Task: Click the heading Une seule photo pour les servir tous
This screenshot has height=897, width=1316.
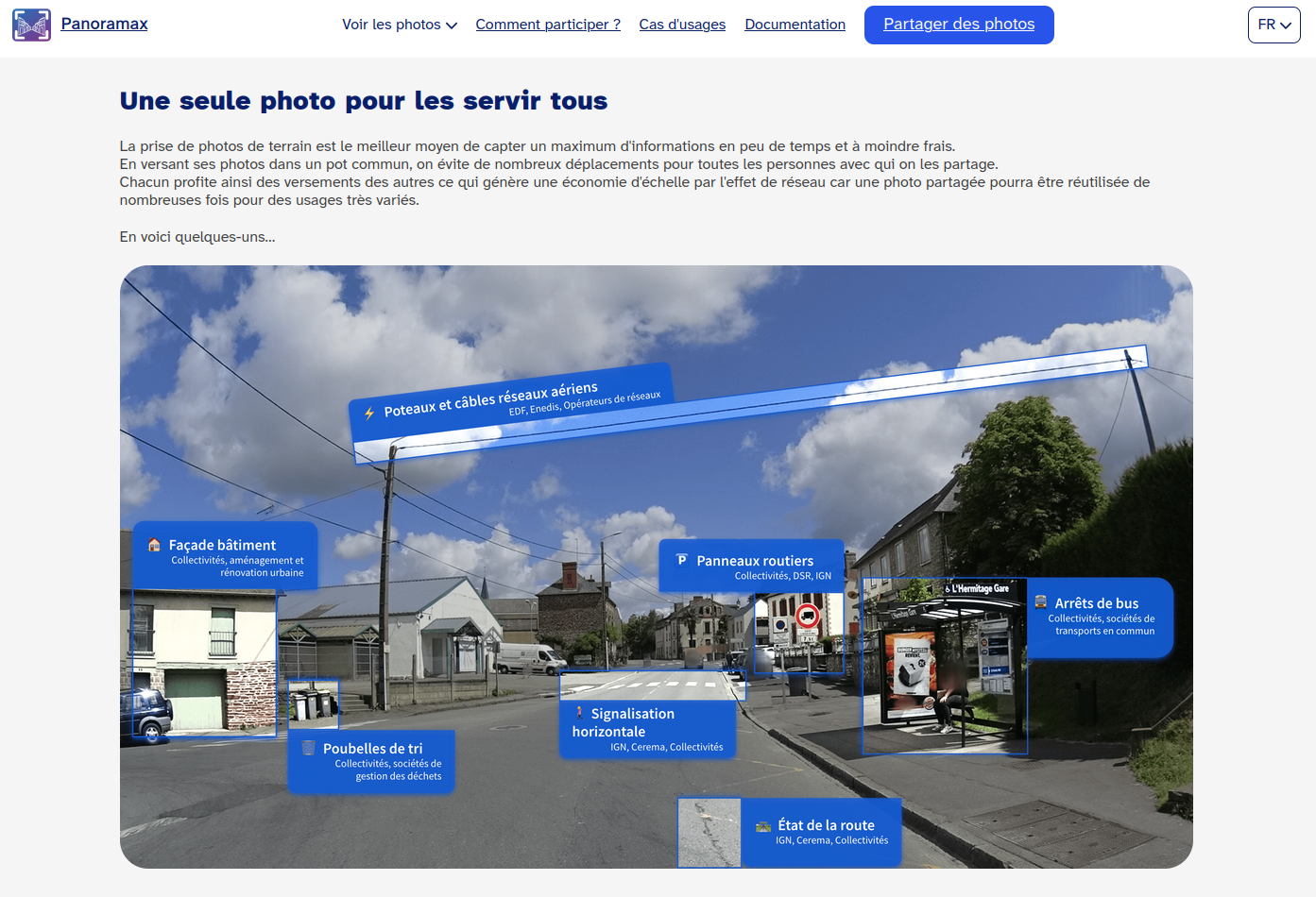Action: [364, 100]
